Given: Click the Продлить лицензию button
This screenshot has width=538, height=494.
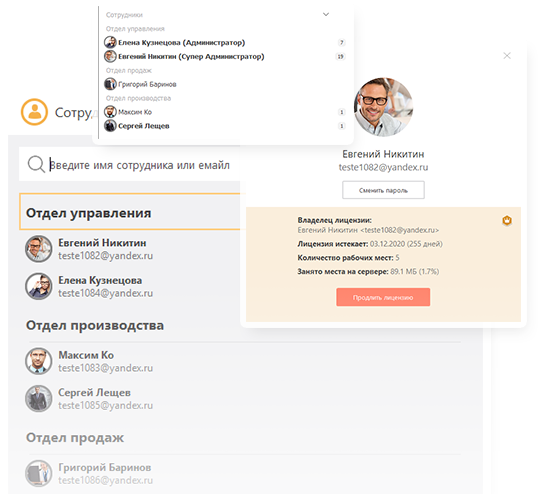Looking at the screenshot, I should (x=383, y=297).
